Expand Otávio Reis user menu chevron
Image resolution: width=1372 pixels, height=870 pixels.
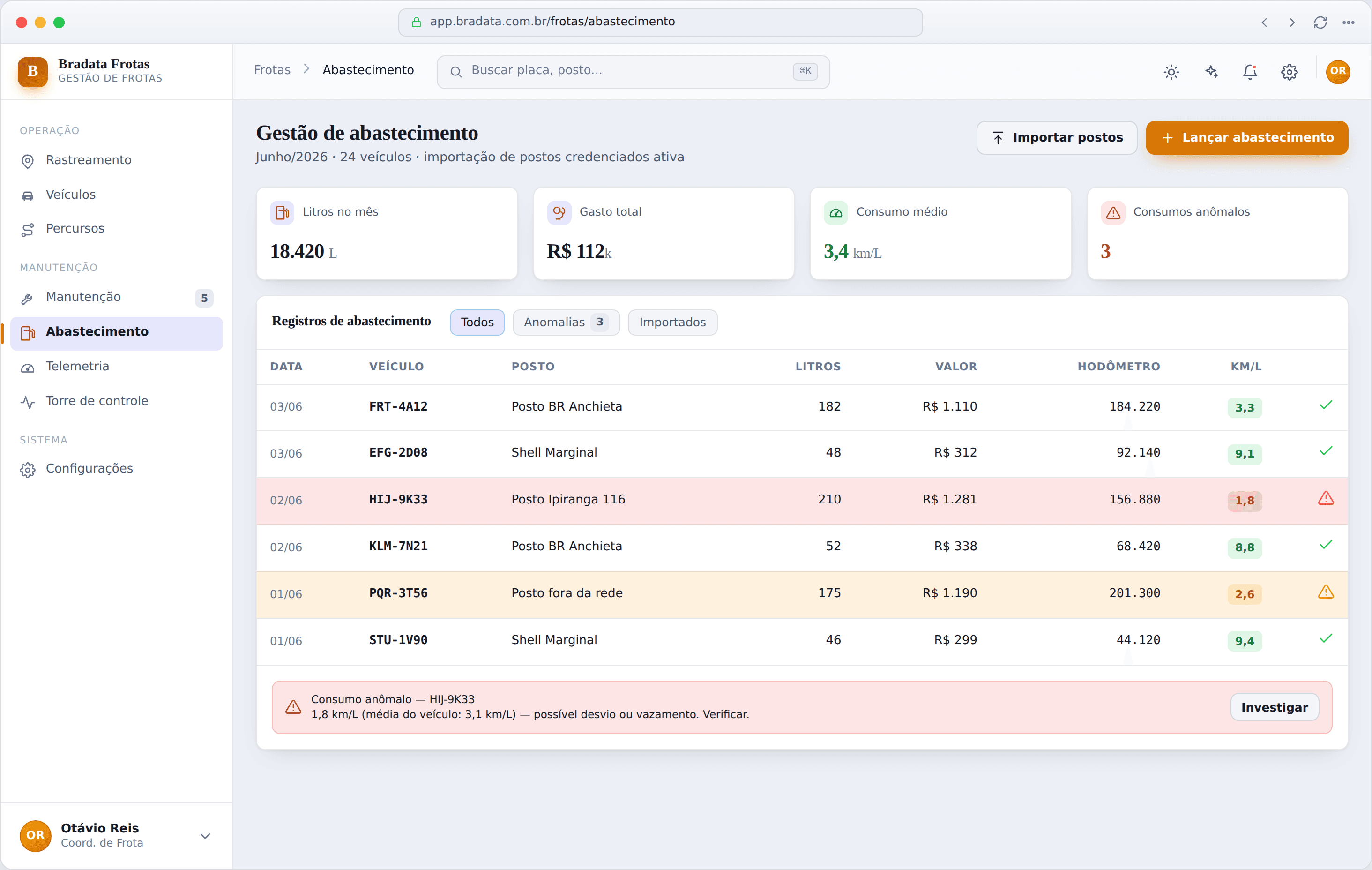205,835
